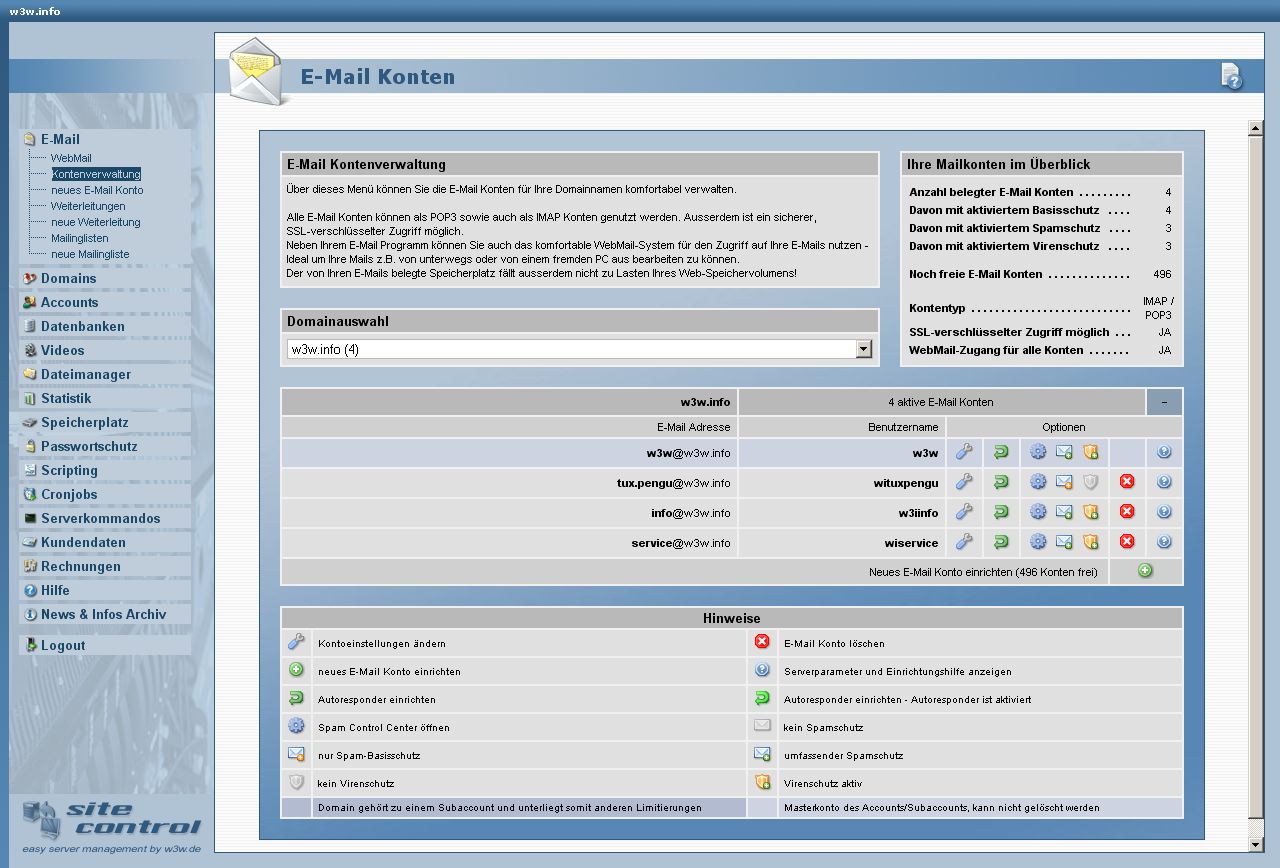Show server parameters help for w3w@w3w.info
Image resolution: width=1280 pixels, height=868 pixels.
coord(1164,452)
